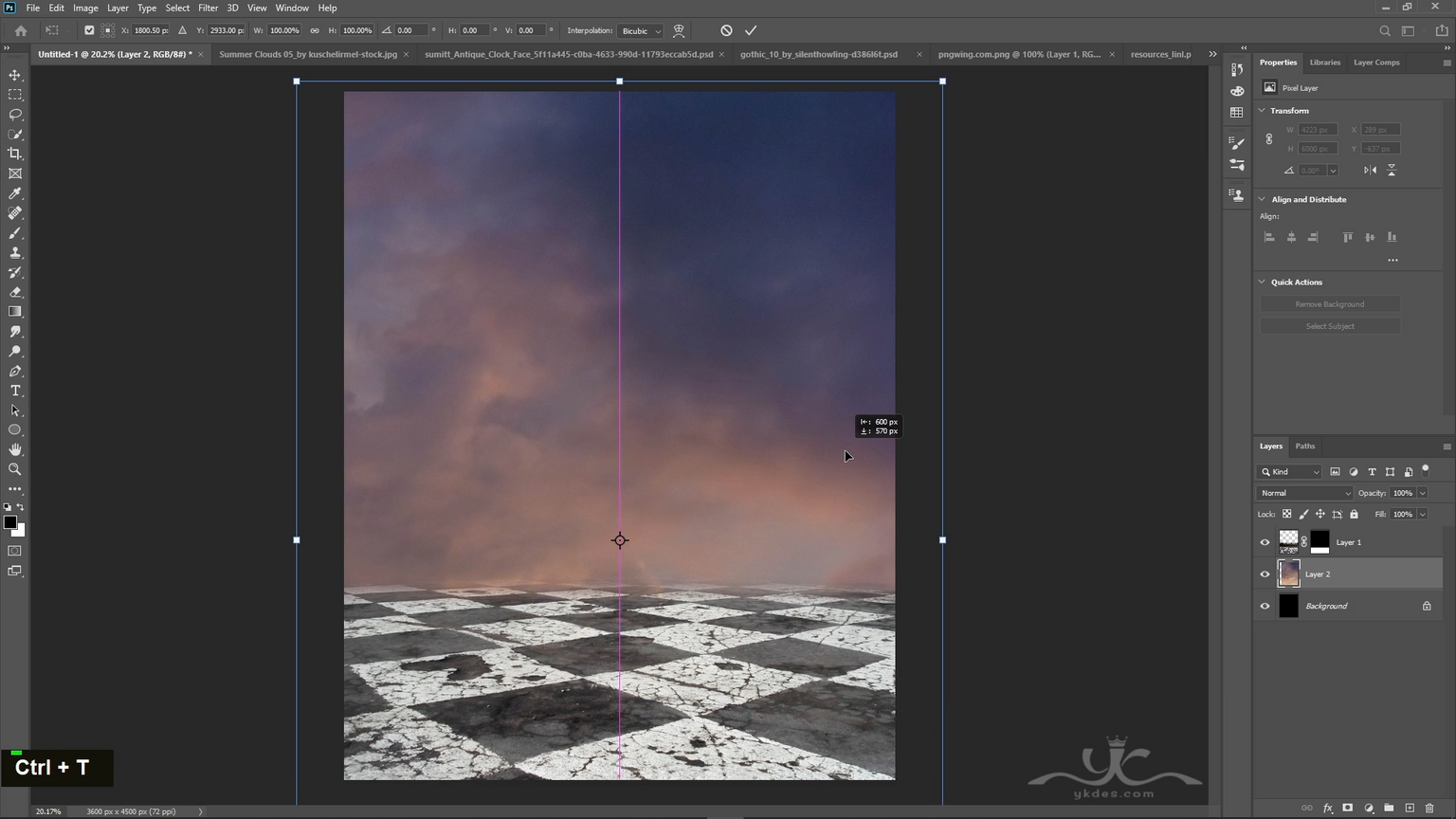Select the Clone Stamp tool
The width and height of the screenshot is (1456, 819).
[x=15, y=253]
